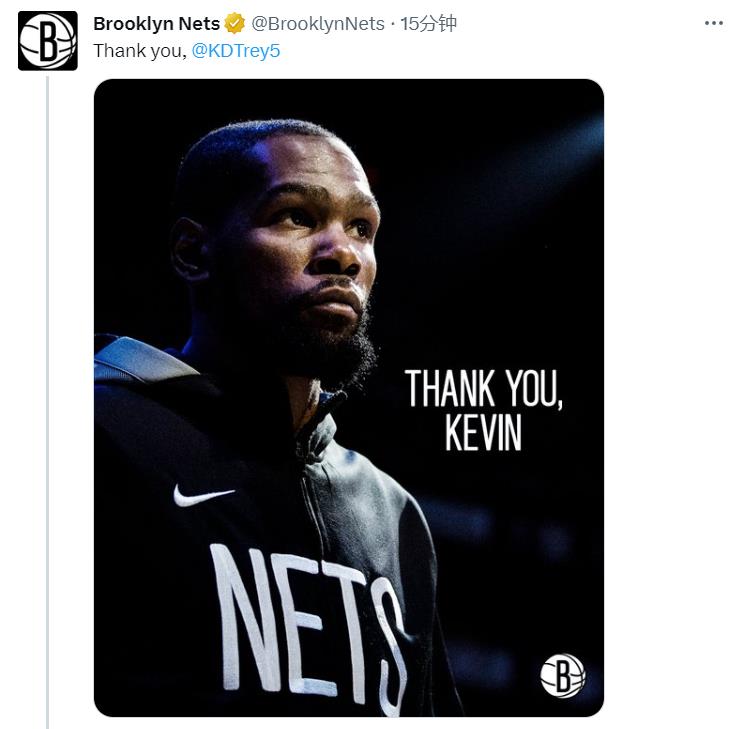Click the Nike swoosh on the hoodie
Image resolution: width=740 pixels, height=729 pixels.
[x=203, y=494]
